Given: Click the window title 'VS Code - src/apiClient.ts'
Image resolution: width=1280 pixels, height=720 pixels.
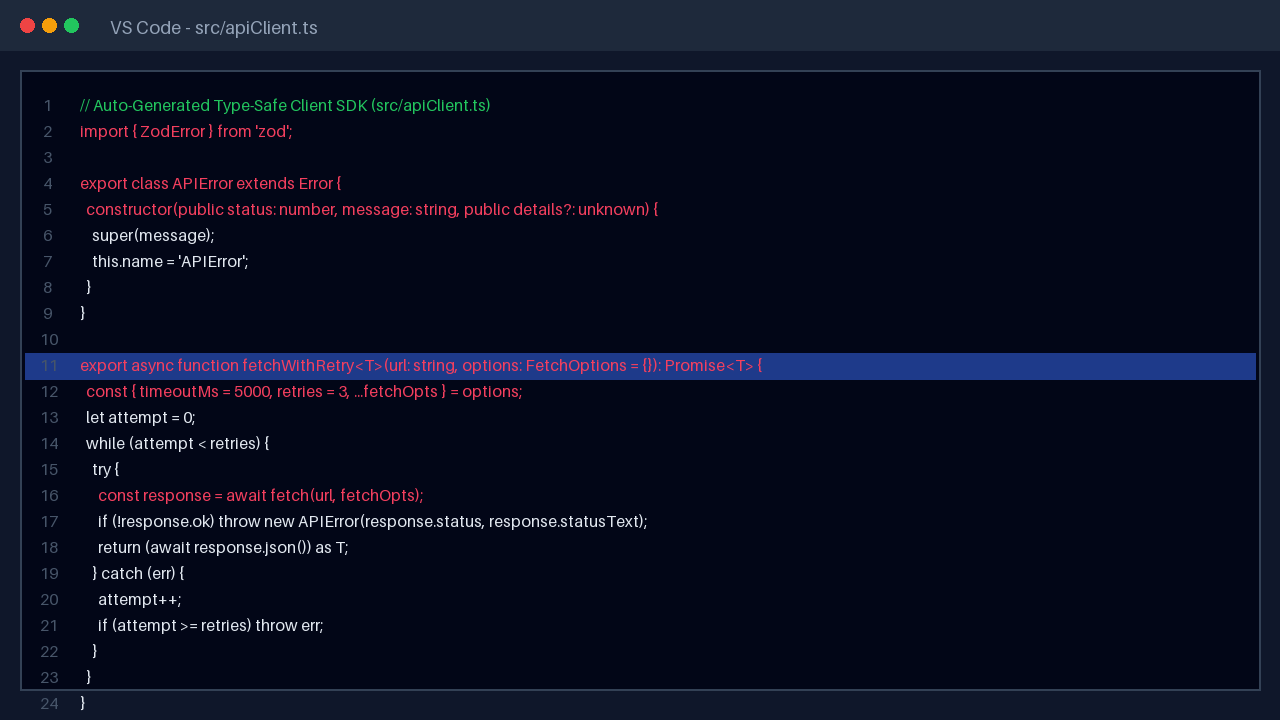Looking at the screenshot, I should [214, 28].
